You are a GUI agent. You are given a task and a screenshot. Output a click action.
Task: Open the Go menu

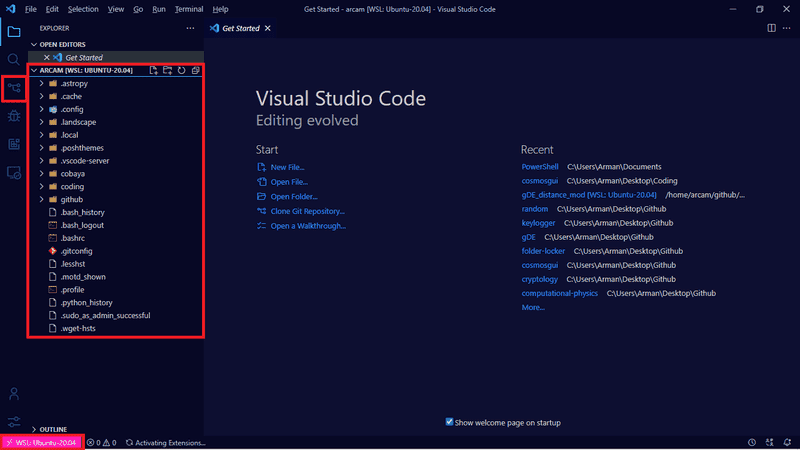pyautogui.click(x=138, y=9)
